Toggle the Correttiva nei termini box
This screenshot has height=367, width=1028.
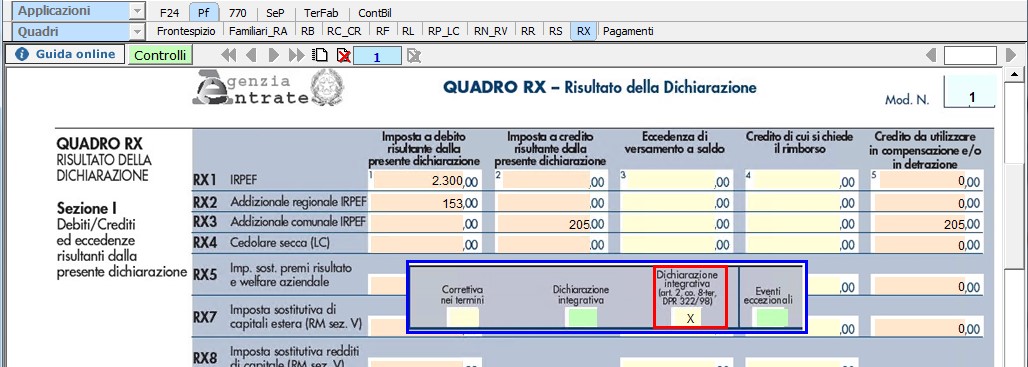coord(463,318)
